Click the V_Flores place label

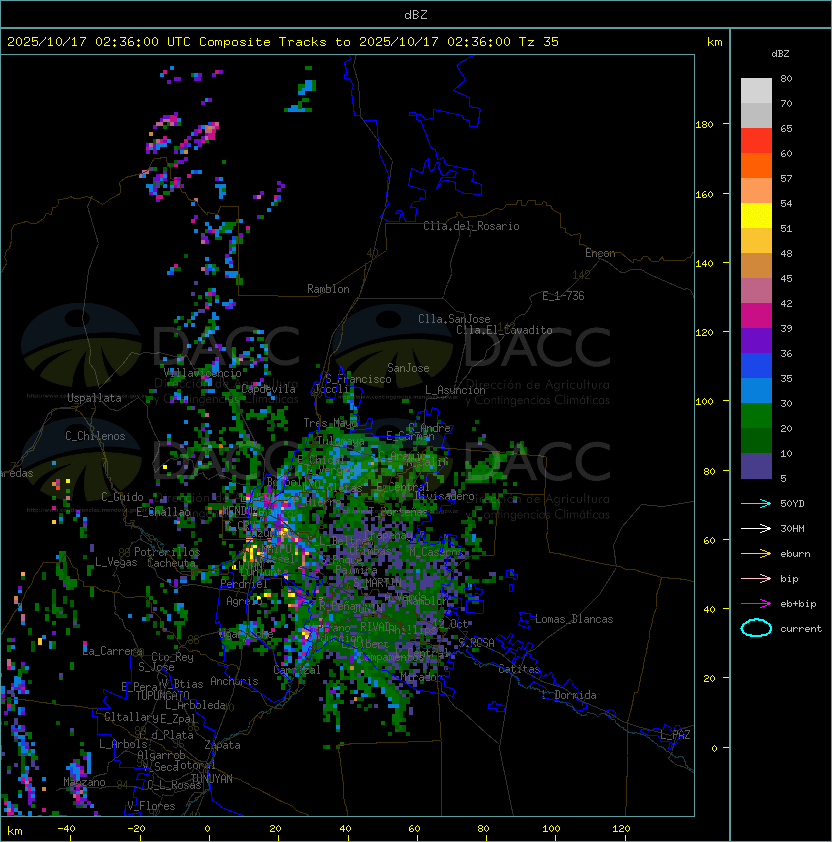[x=151, y=806]
